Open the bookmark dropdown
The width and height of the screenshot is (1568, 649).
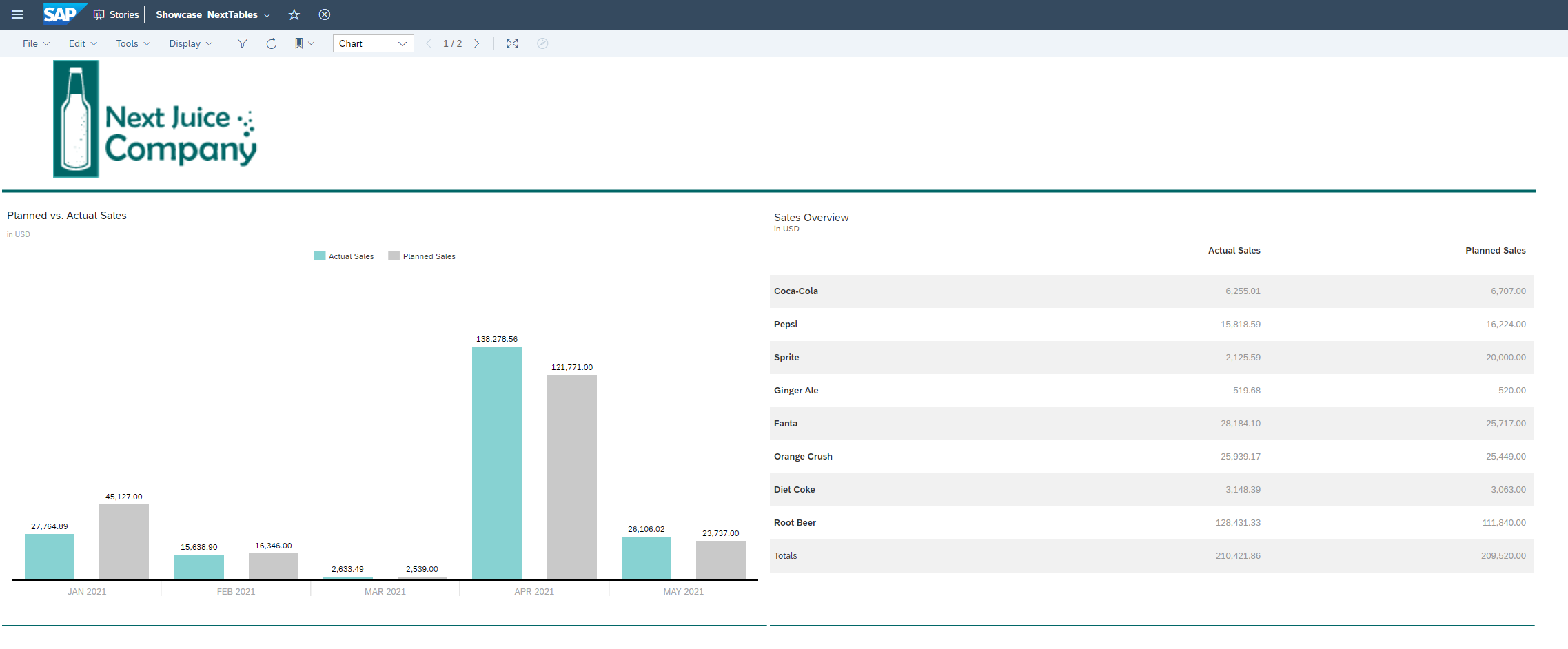click(305, 43)
